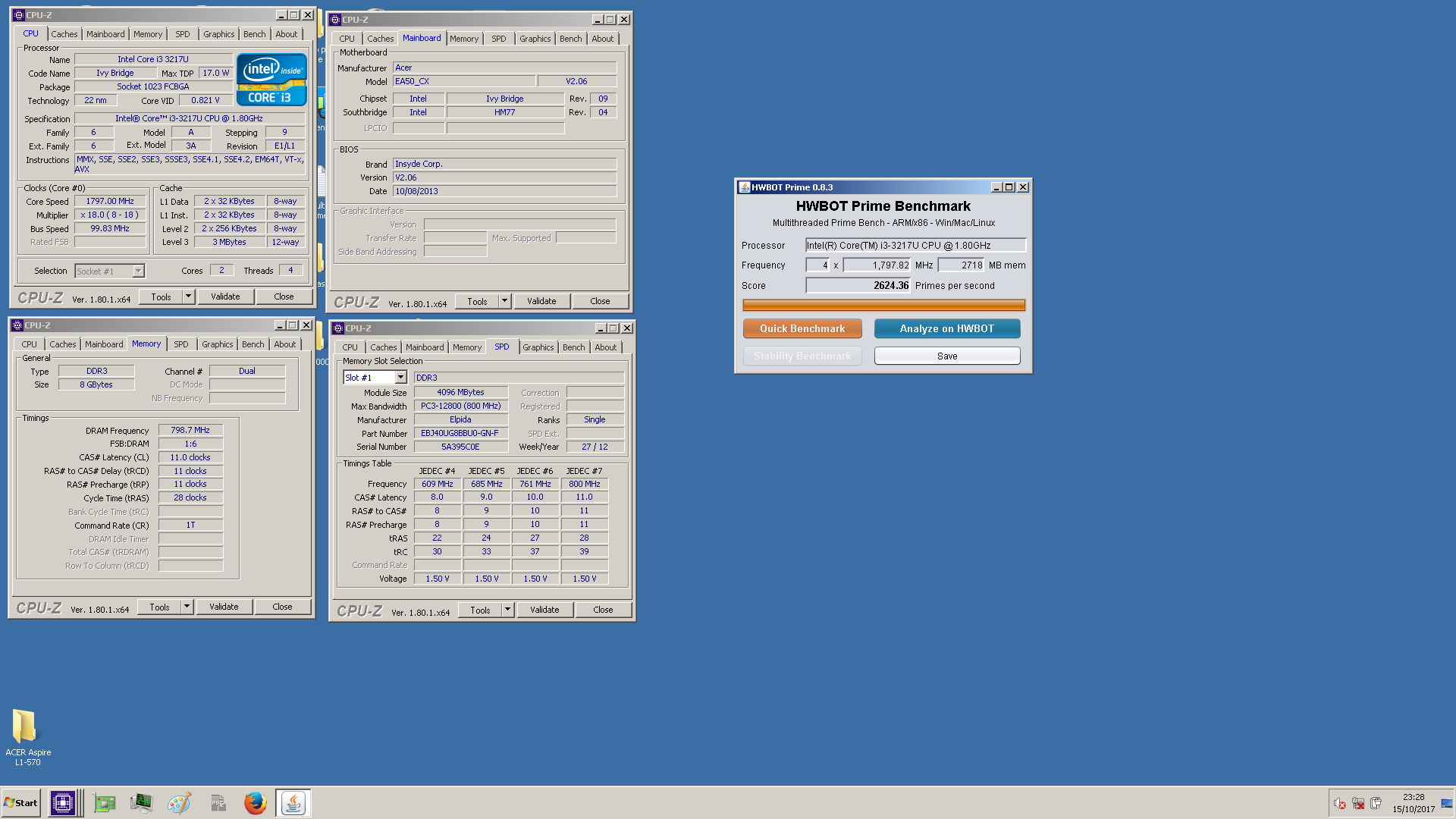Click Tools button in the Memory window

pyautogui.click(x=159, y=607)
